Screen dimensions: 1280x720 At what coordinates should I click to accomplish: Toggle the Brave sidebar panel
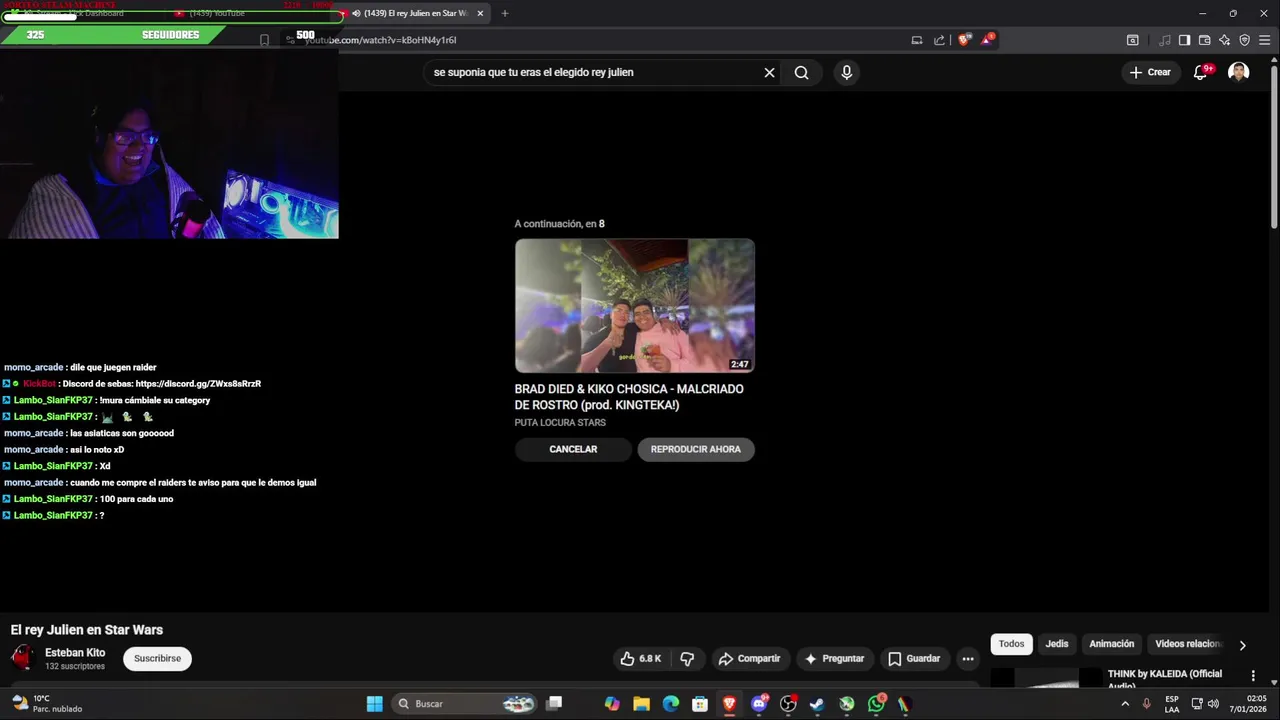tap(1184, 40)
